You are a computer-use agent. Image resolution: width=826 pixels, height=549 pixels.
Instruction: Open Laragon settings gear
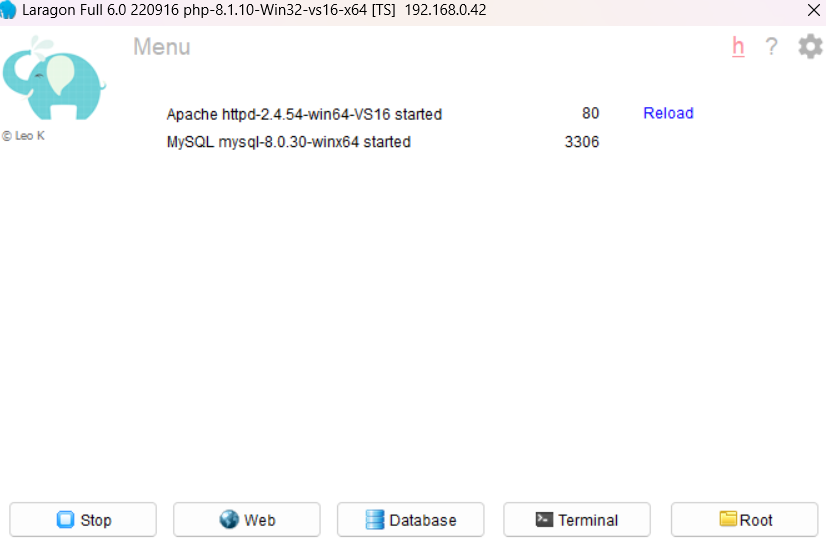[810, 46]
